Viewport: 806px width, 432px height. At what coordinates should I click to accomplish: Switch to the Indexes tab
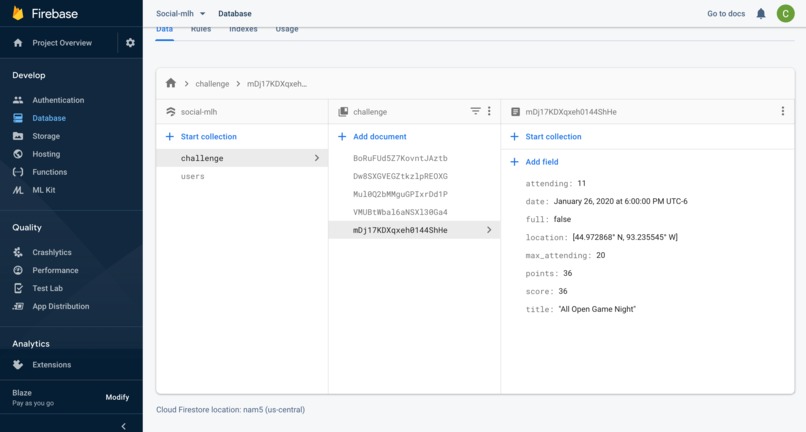point(243,29)
